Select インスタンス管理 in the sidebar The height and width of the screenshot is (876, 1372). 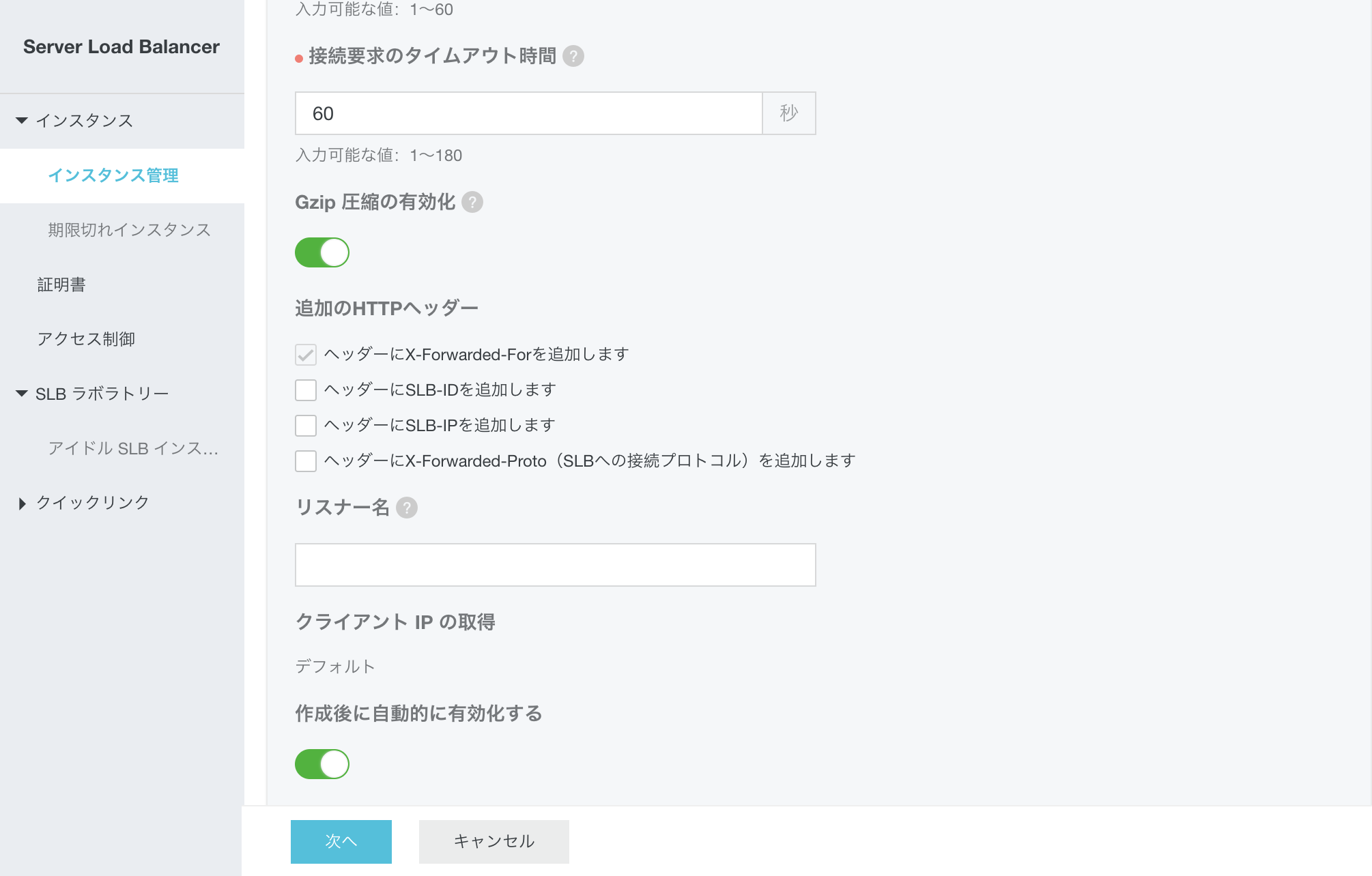click(x=113, y=175)
